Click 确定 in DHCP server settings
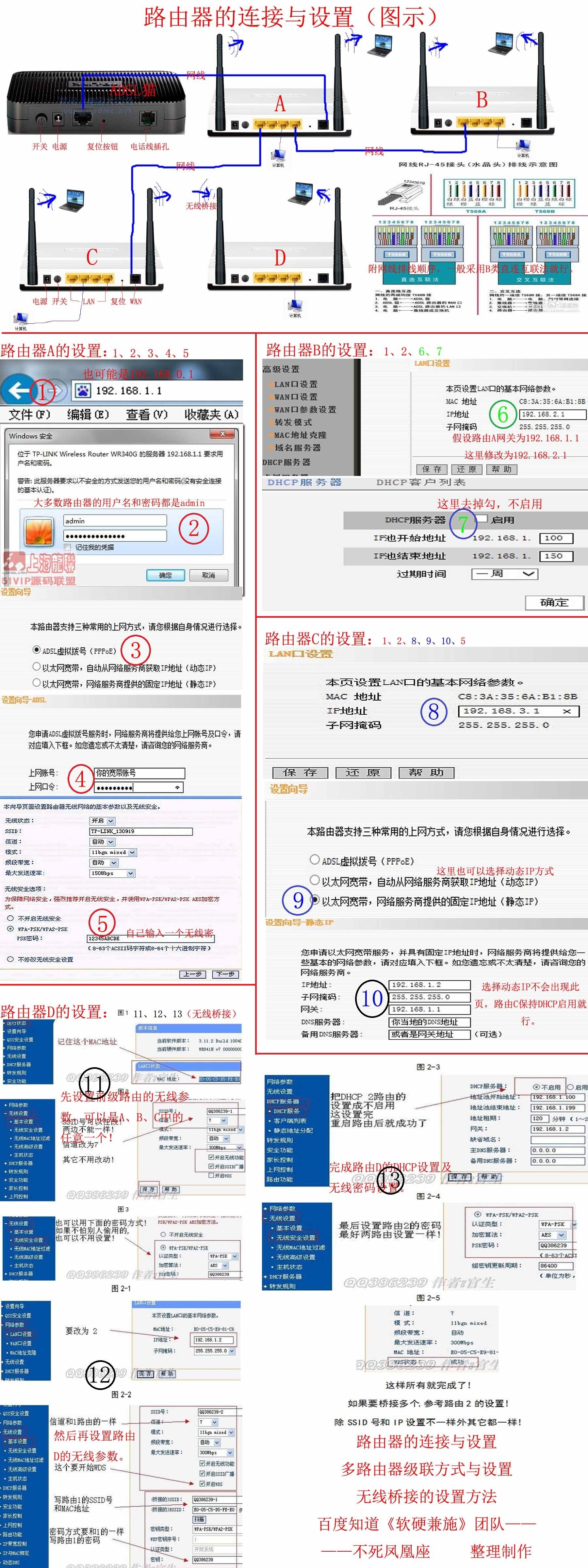 [555, 603]
